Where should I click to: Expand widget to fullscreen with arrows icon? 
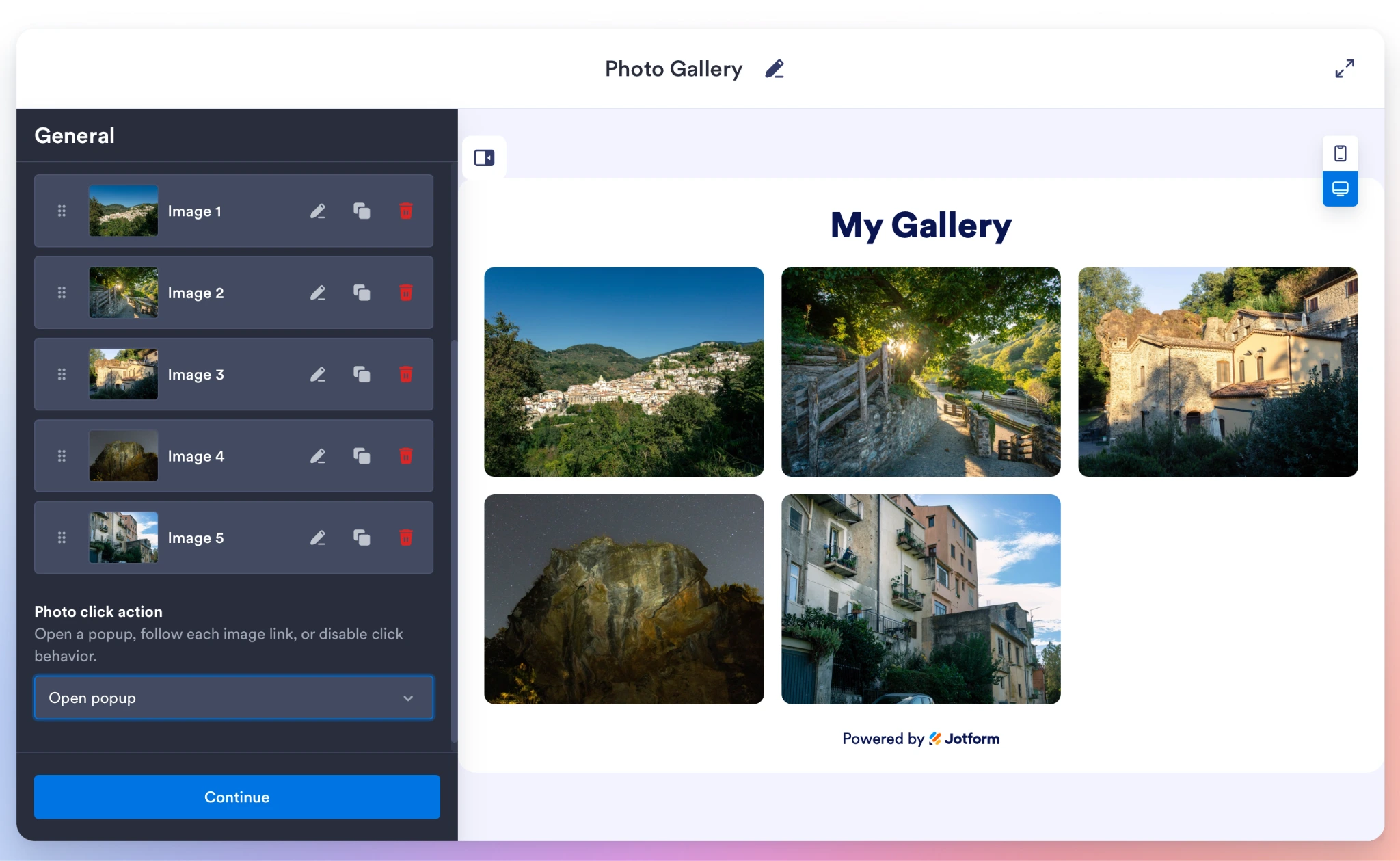coord(1345,68)
